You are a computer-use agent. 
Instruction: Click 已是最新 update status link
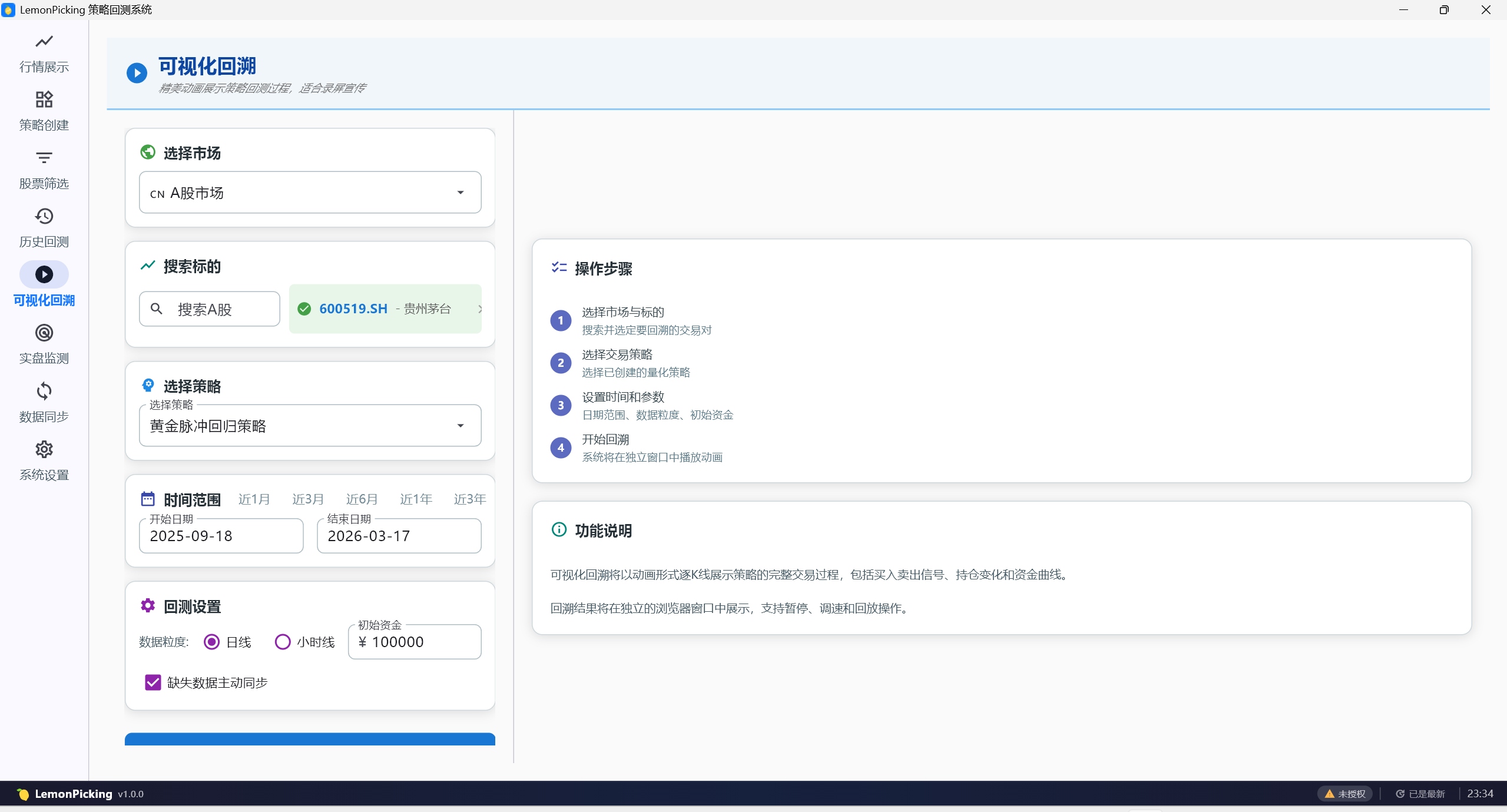pos(1420,794)
